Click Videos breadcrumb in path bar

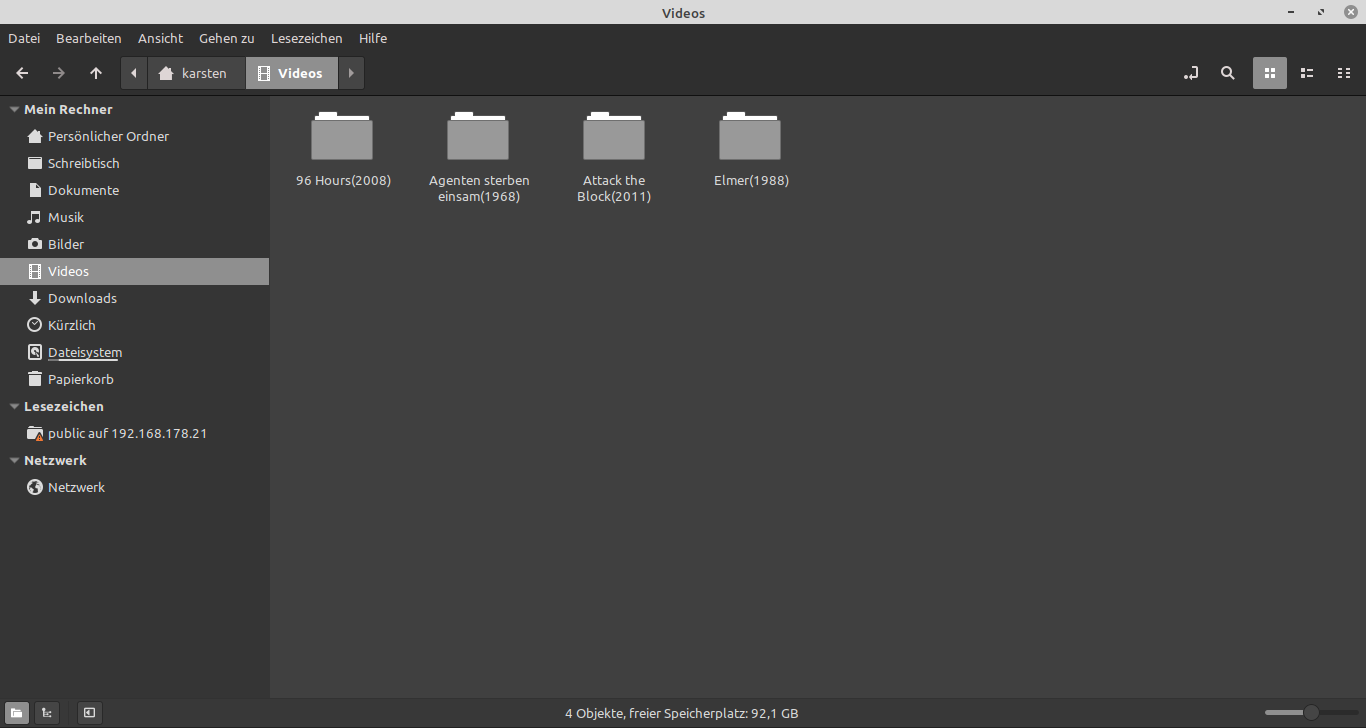(x=291, y=73)
